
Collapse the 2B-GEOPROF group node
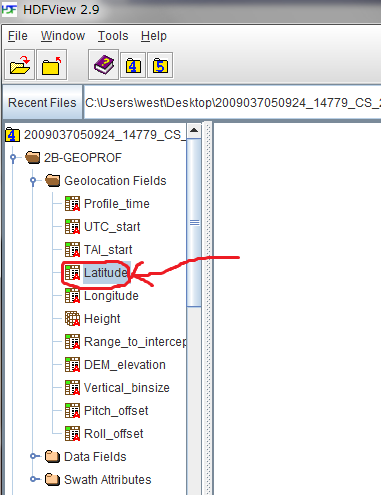coord(13,158)
